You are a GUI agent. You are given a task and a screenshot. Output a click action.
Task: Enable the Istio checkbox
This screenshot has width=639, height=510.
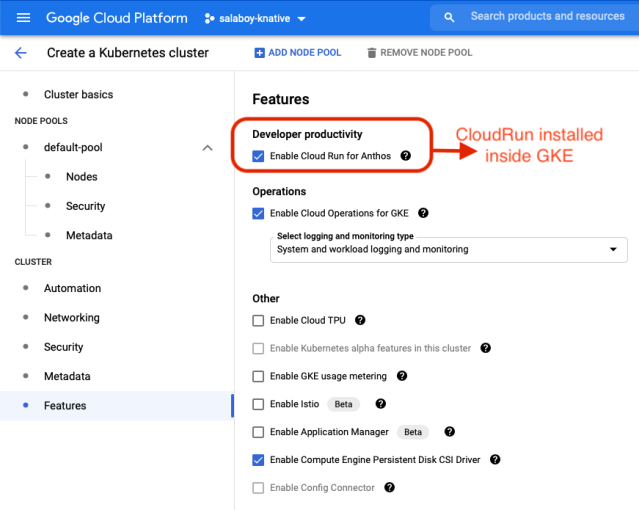point(258,404)
